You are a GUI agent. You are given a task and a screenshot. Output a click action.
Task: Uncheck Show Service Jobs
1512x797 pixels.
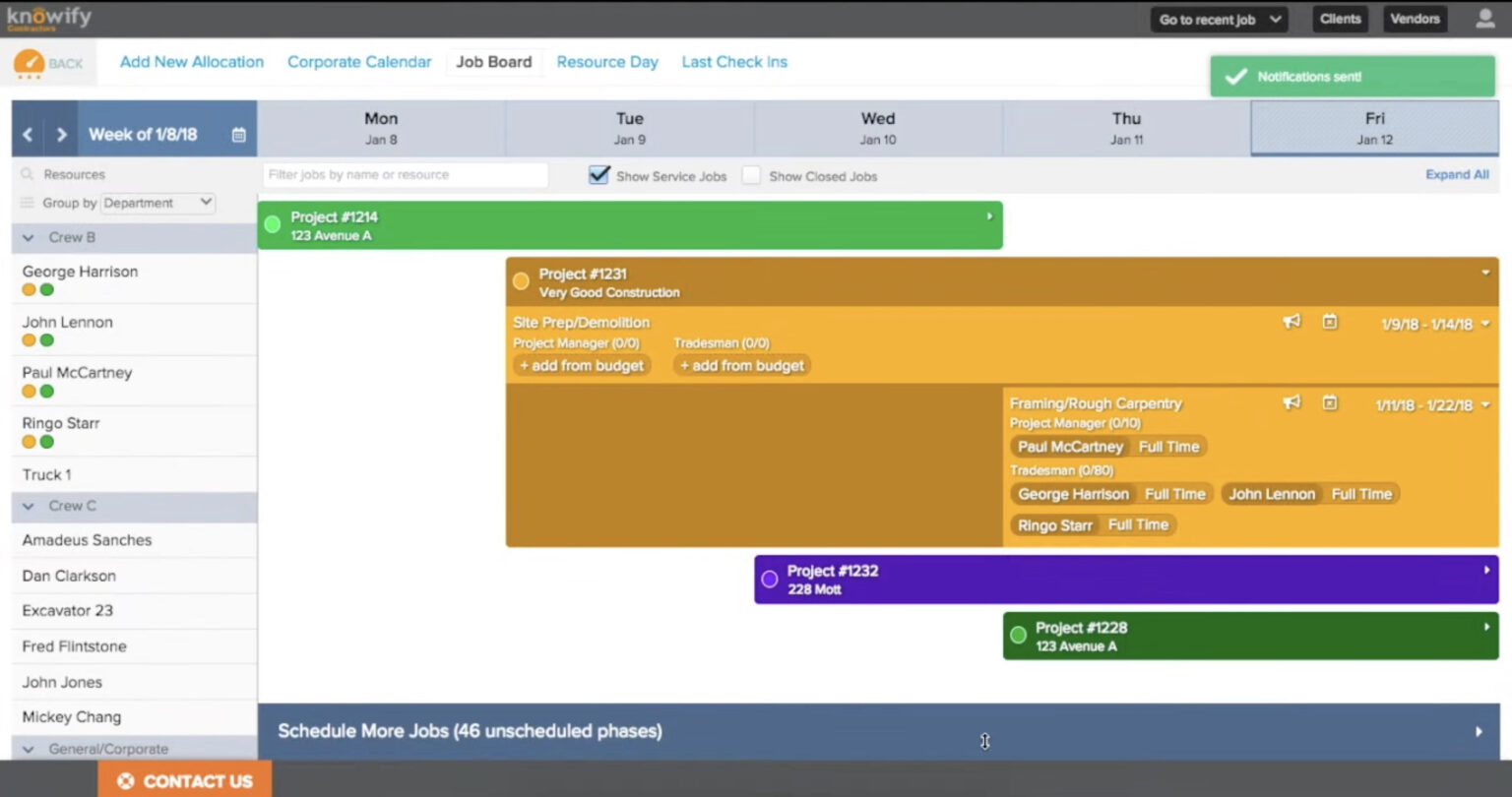[599, 174]
